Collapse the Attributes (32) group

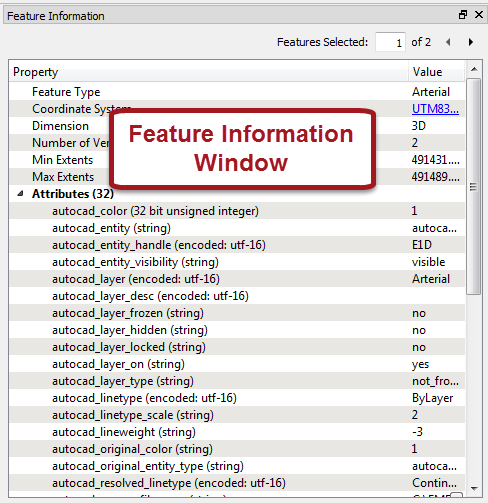coord(21,193)
